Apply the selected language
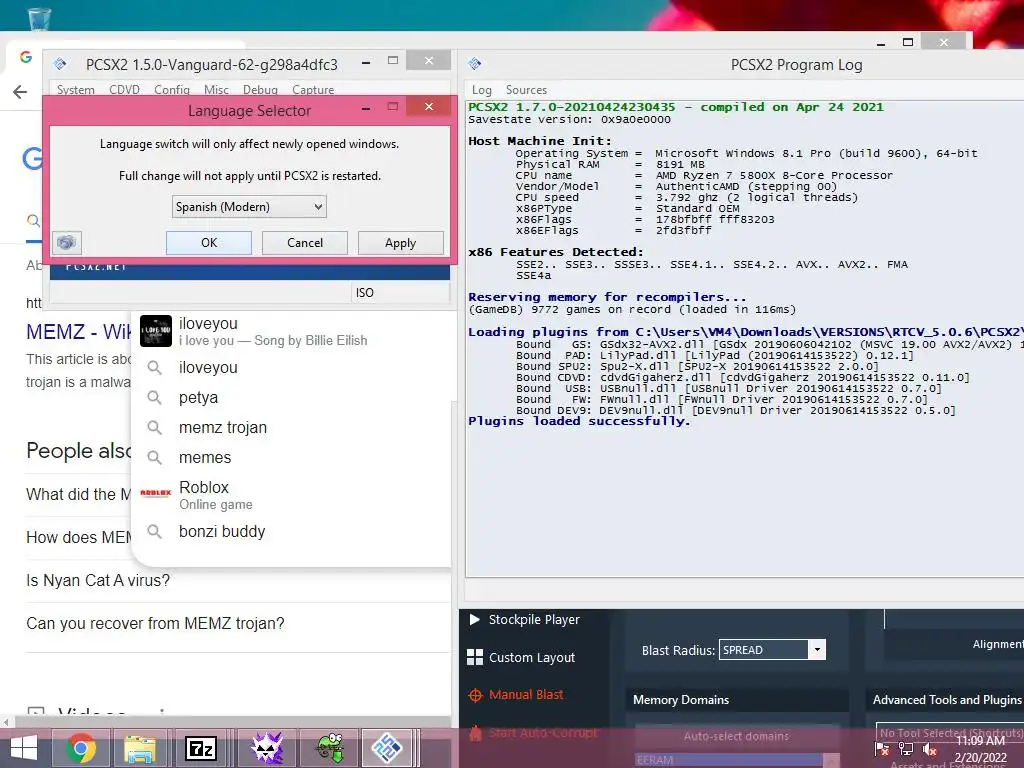This screenshot has width=1024, height=768. pyautogui.click(x=400, y=243)
